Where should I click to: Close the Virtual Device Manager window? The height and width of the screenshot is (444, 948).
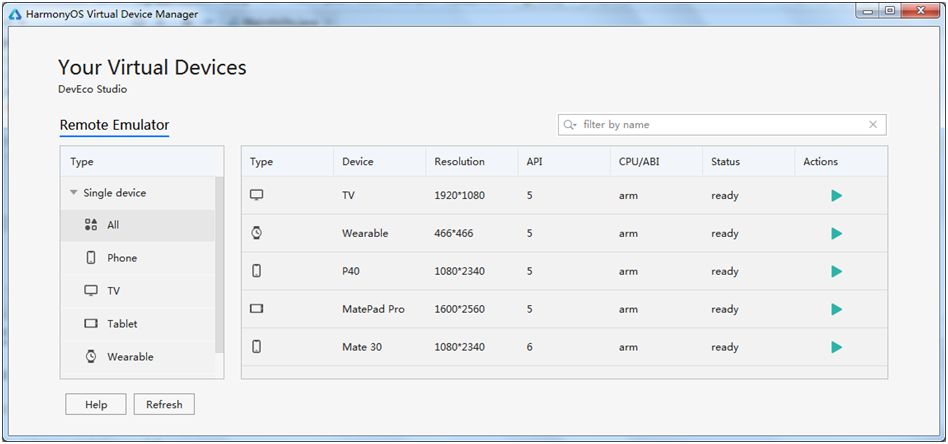click(920, 11)
